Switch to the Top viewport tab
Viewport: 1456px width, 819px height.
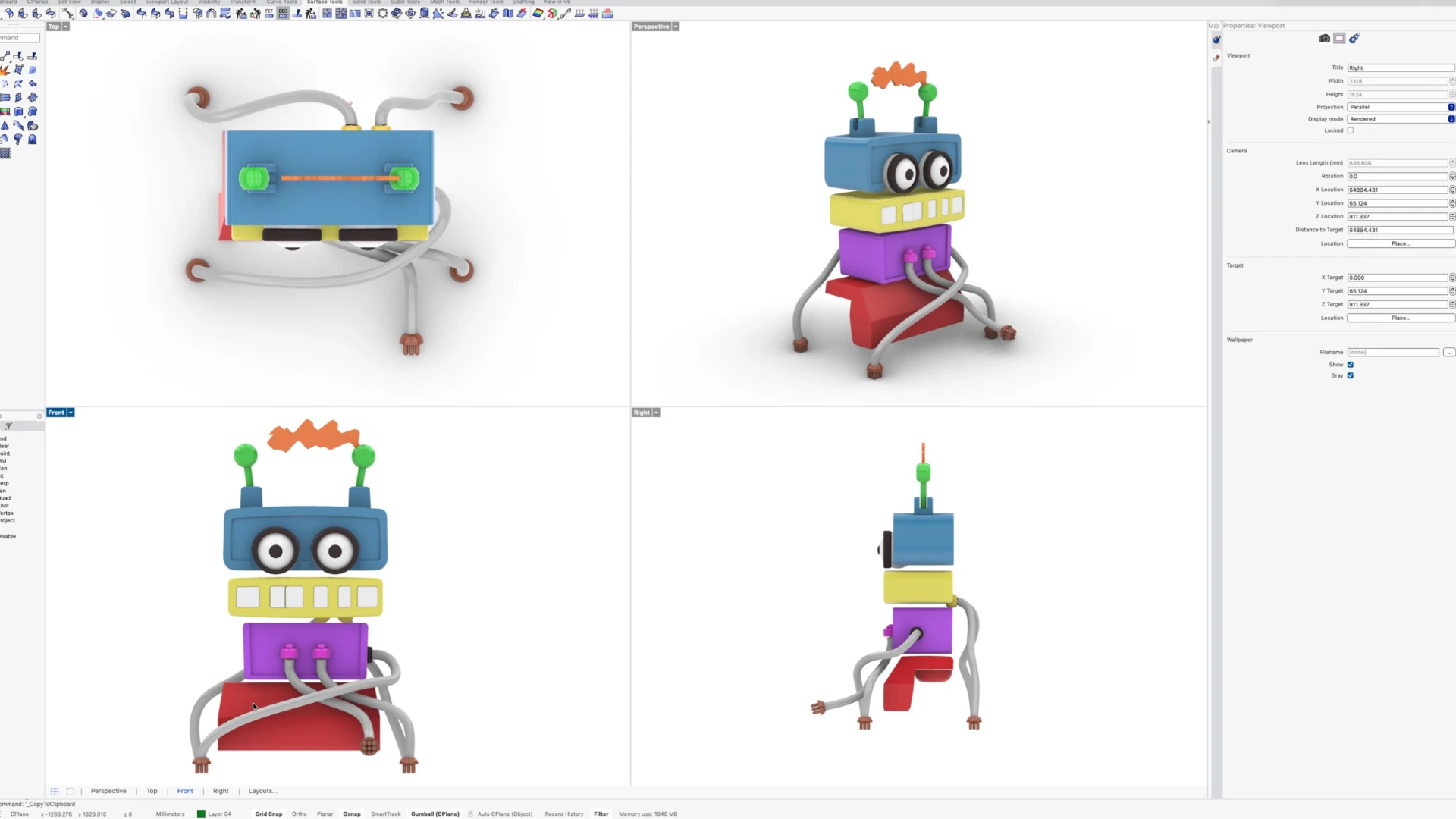[x=152, y=791]
